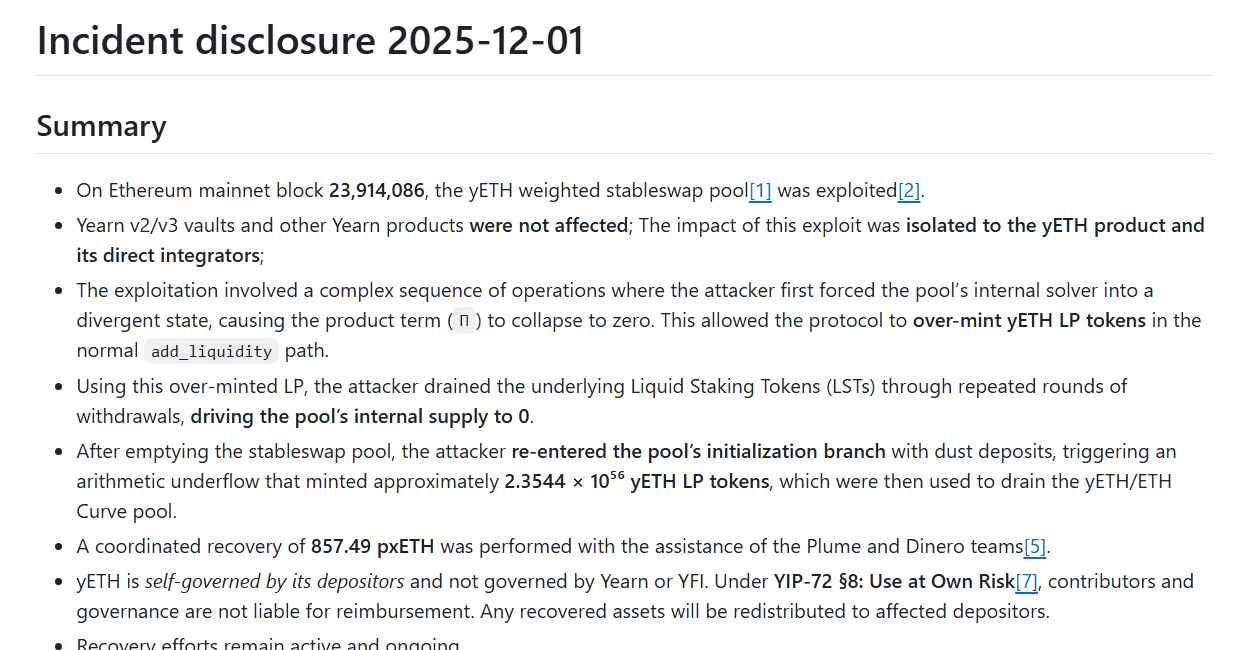This screenshot has height=650, width=1253.
Task: Open footnote link [1] after stableswap pool
Action: tap(760, 191)
